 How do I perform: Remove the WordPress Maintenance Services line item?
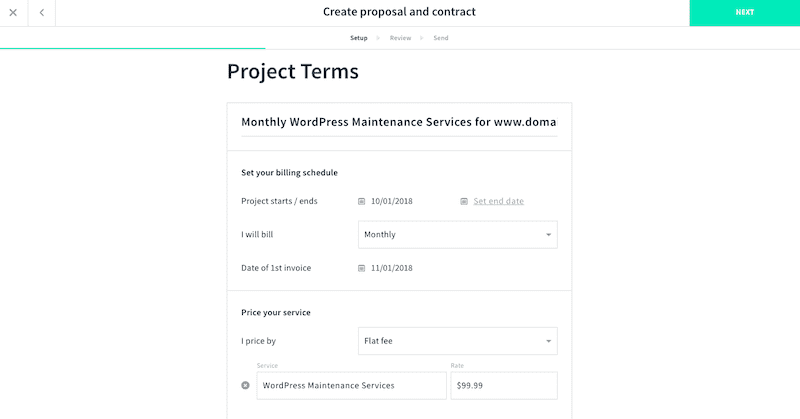(245, 385)
